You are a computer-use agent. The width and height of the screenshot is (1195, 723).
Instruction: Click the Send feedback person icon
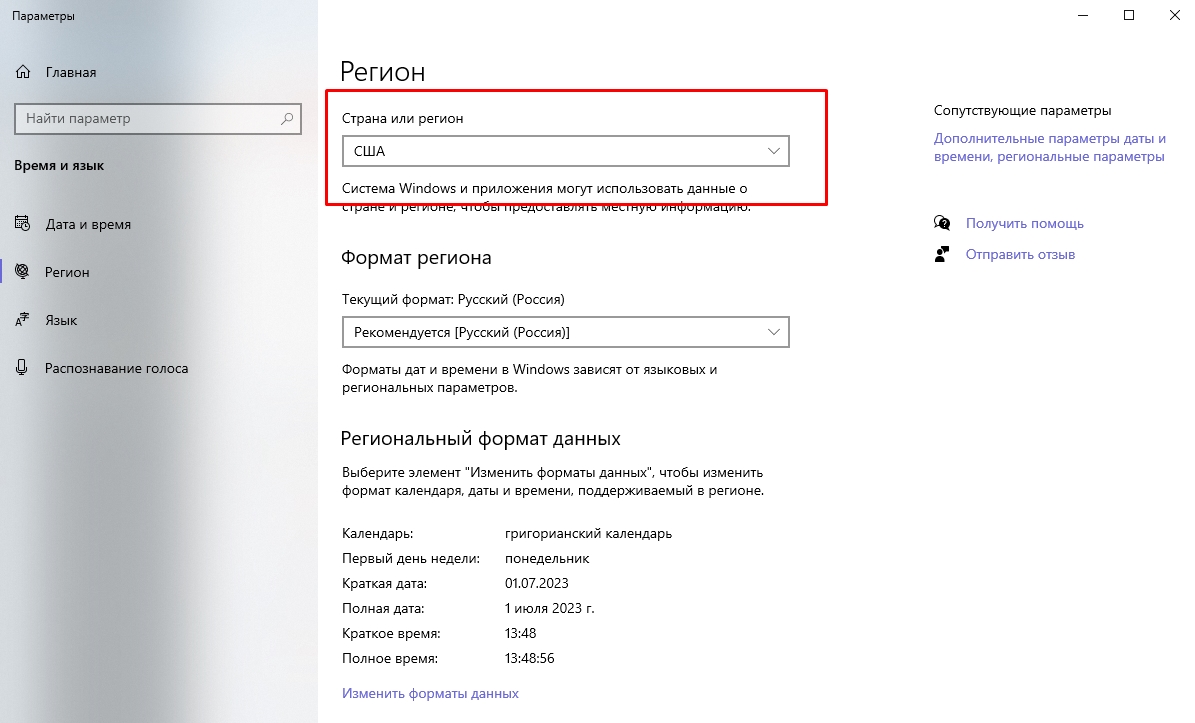pyautogui.click(x=941, y=254)
